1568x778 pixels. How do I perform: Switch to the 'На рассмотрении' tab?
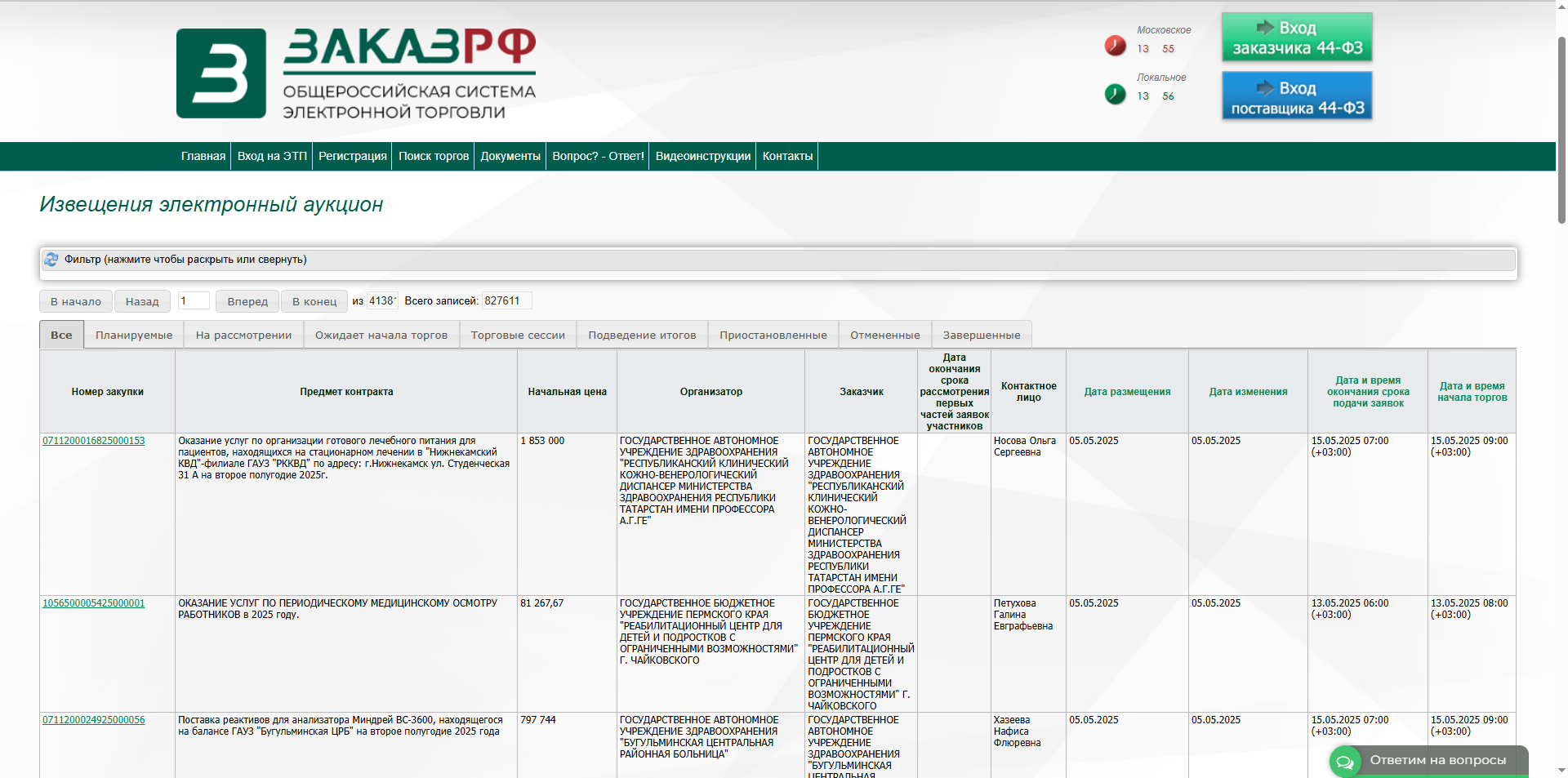[243, 335]
